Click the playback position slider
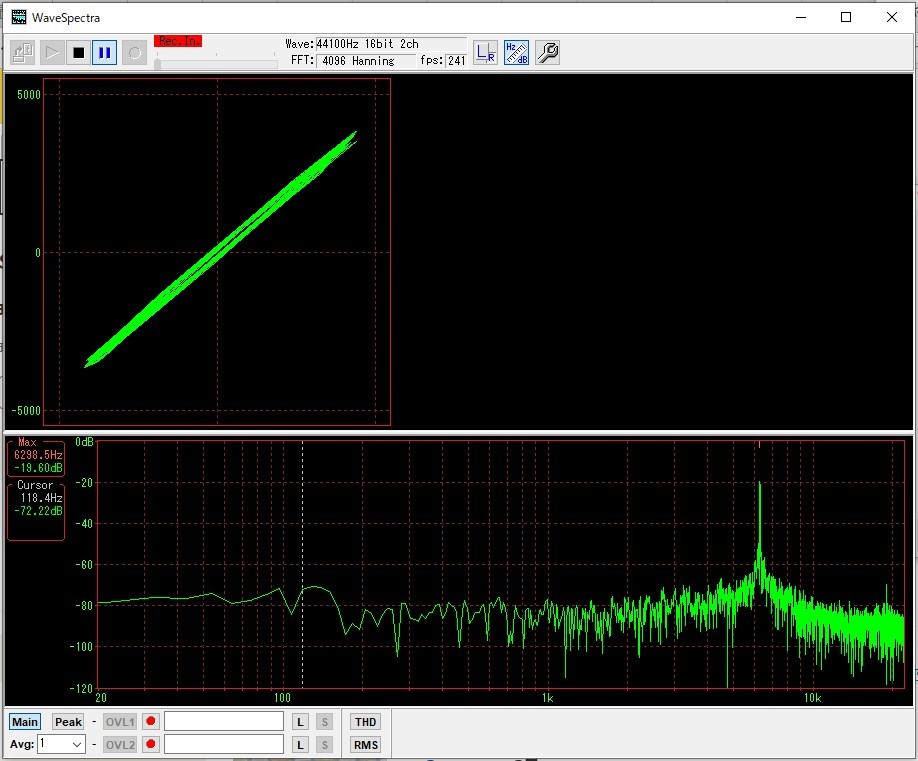This screenshot has height=761, width=918. click(216, 64)
